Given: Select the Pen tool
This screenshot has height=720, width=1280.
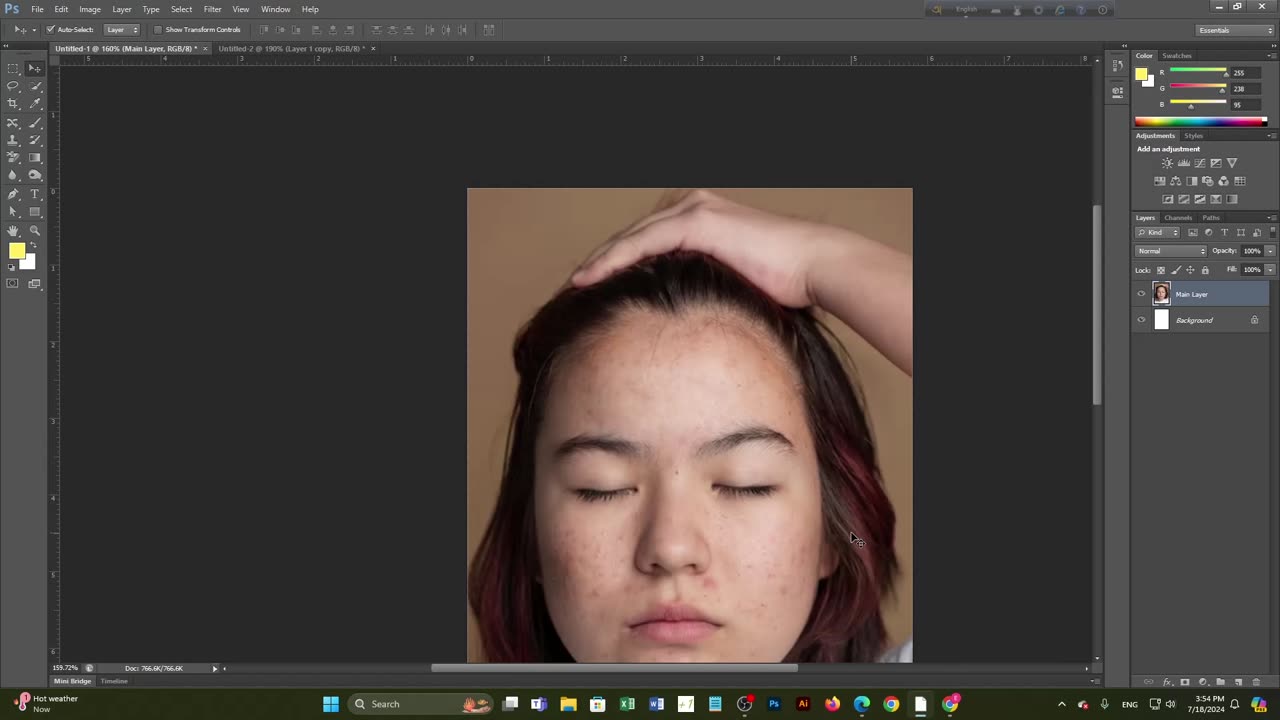Looking at the screenshot, I should click(13, 194).
